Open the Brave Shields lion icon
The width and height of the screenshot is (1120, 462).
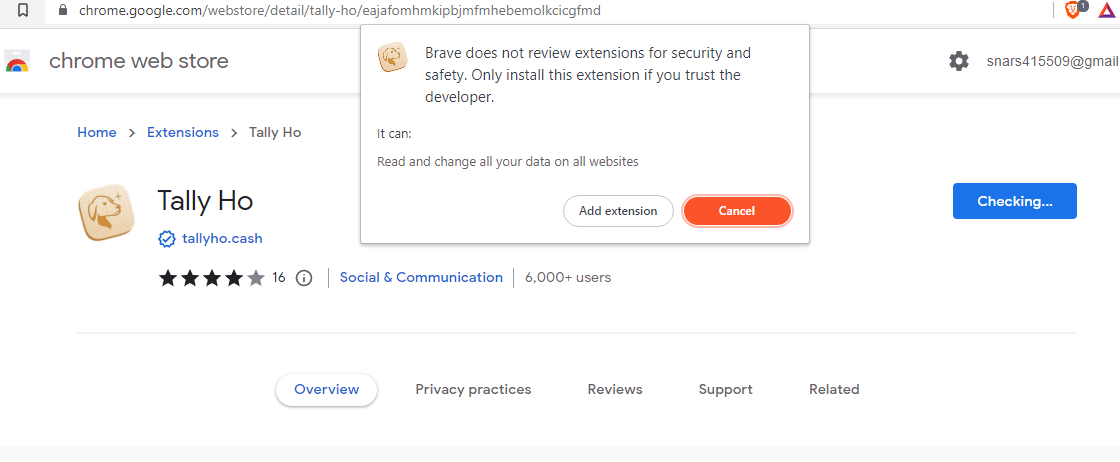tap(1073, 10)
